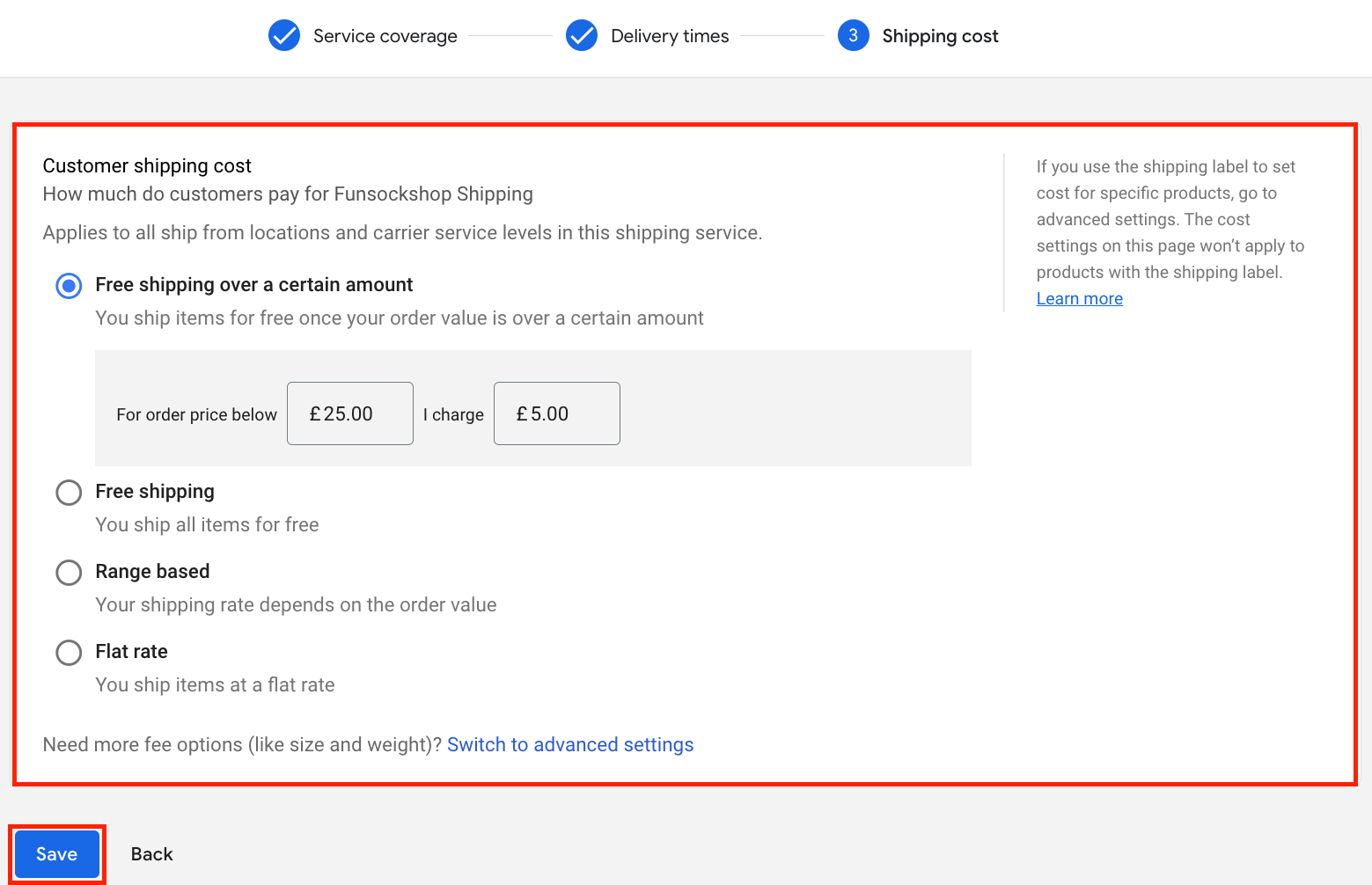The height and width of the screenshot is (885, 1372).
Task: Open the Learn more link
Action: tap(1079, 298)
